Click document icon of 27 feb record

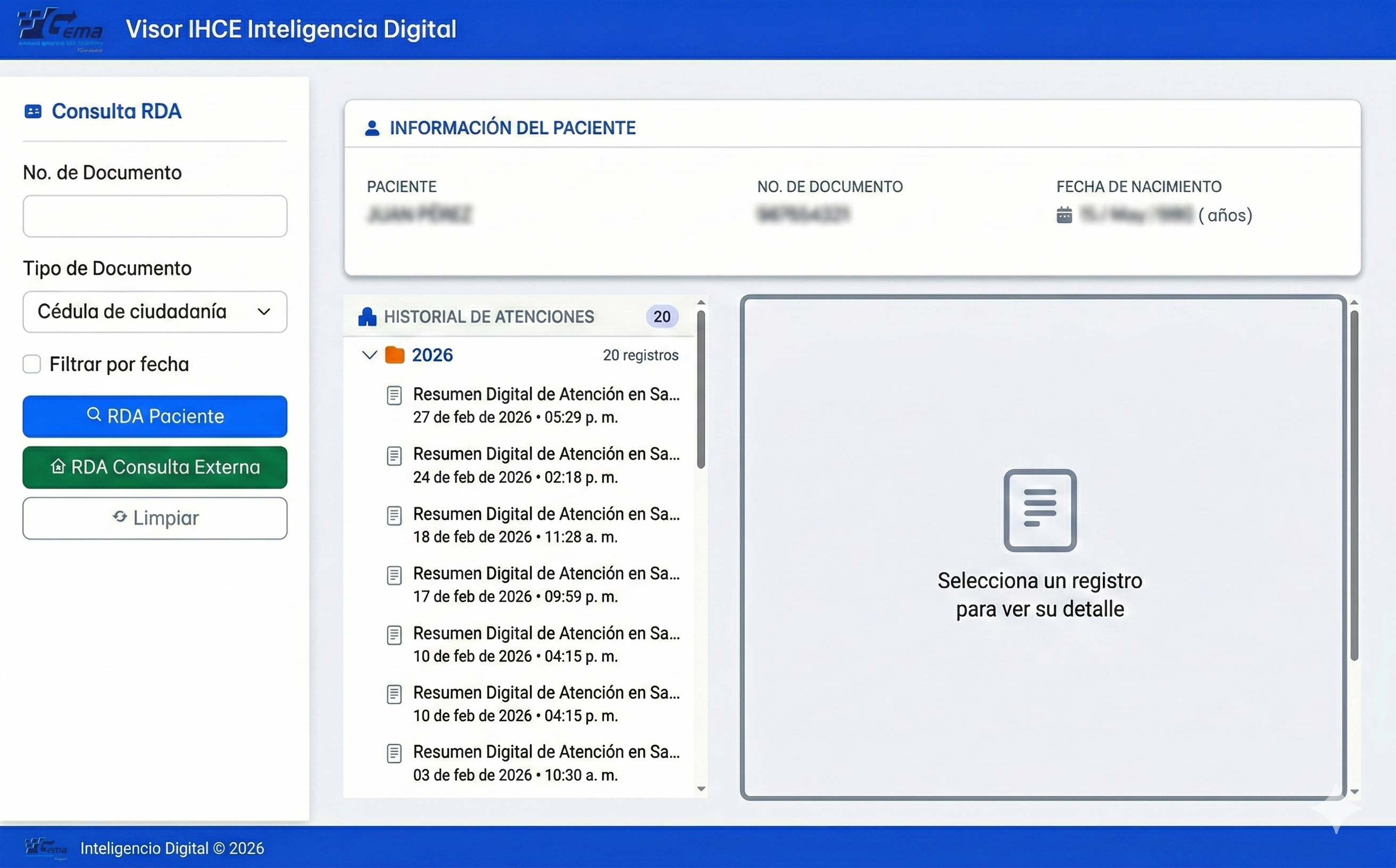pos(394,396)
